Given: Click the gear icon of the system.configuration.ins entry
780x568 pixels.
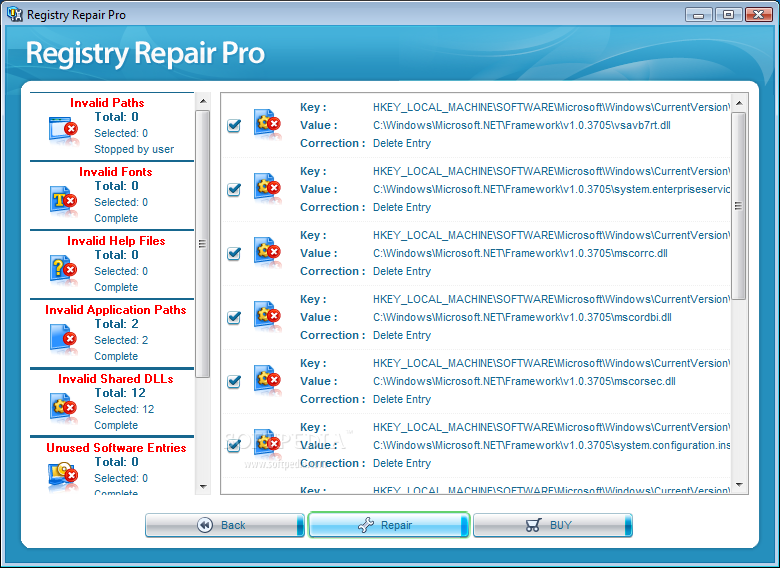Looking at the screenshot, I should 267,444.
